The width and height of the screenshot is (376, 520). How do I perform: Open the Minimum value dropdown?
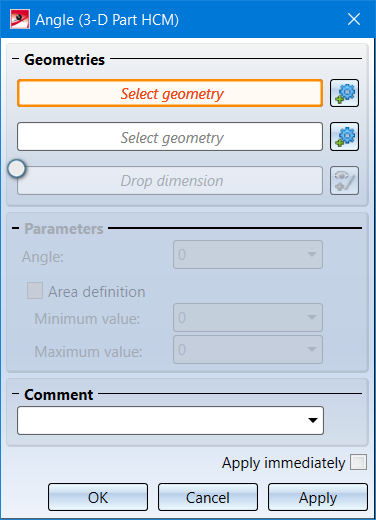tap(312, 317)
